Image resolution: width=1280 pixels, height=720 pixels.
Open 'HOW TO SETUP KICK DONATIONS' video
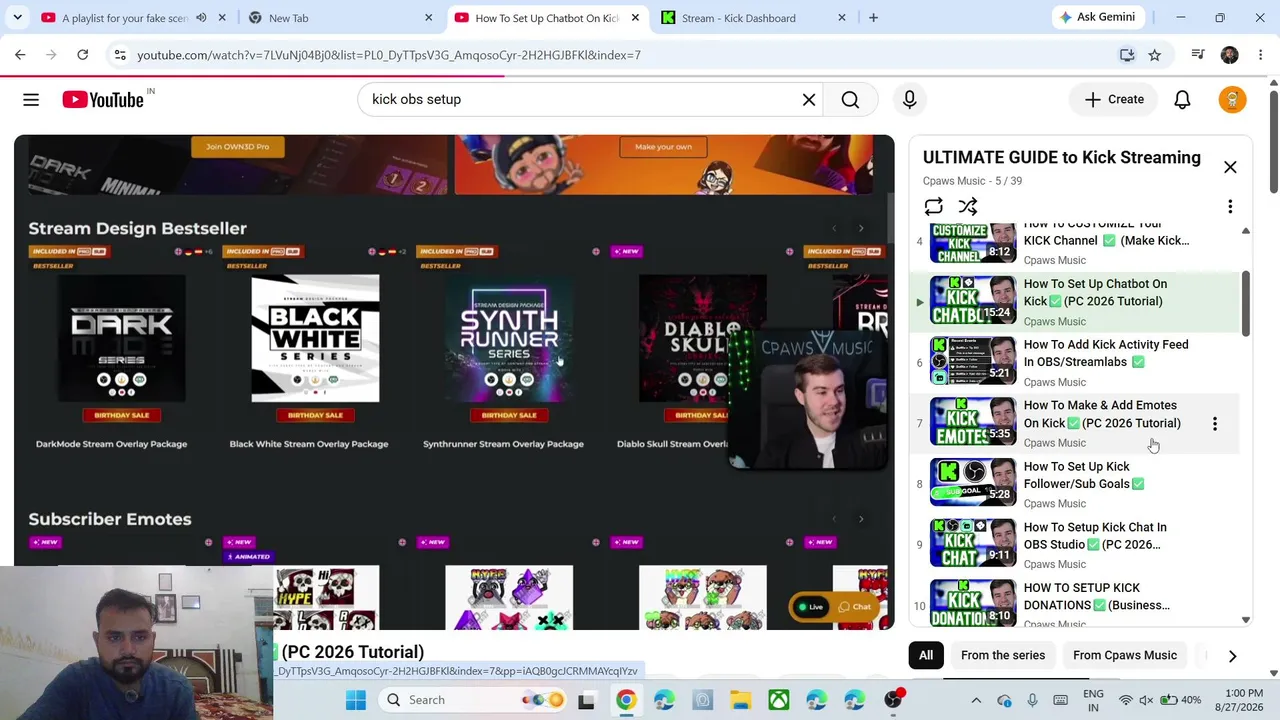[x=1075, y=604]
